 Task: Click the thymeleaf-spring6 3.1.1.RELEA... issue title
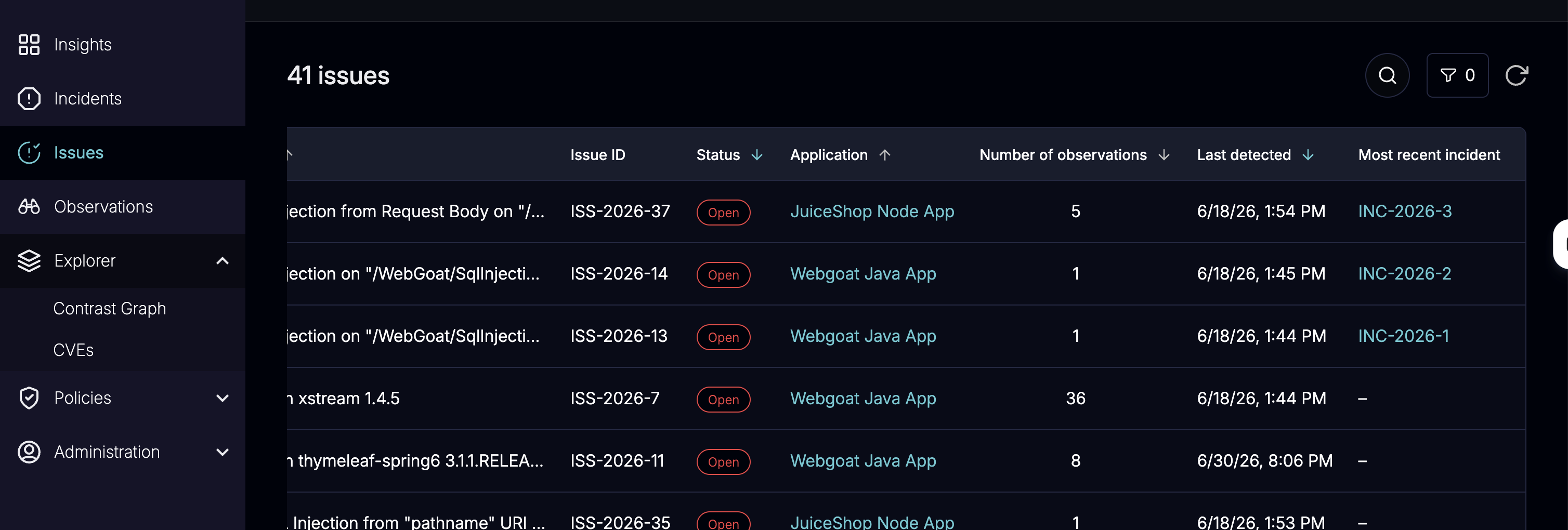point(415,460)
